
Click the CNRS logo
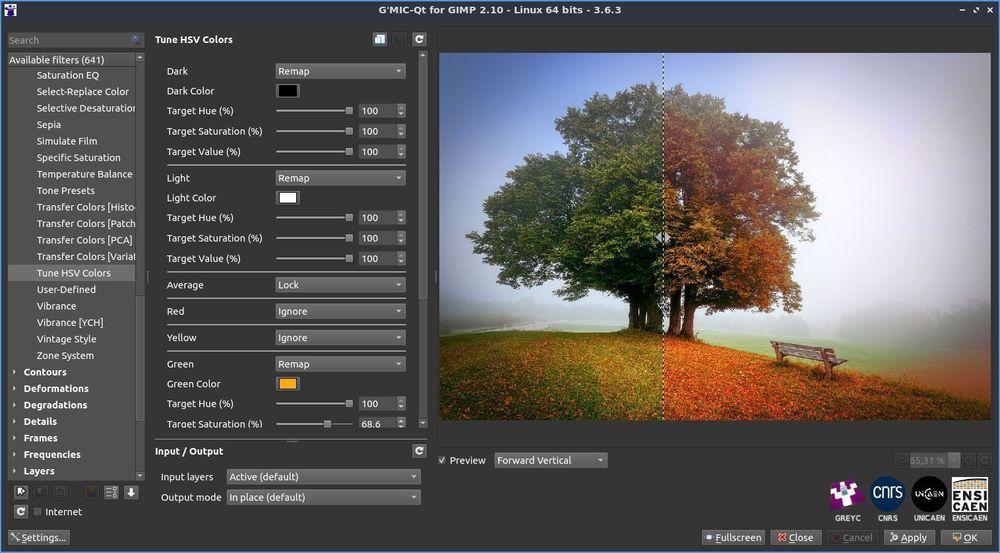click(x=887, y=494)
